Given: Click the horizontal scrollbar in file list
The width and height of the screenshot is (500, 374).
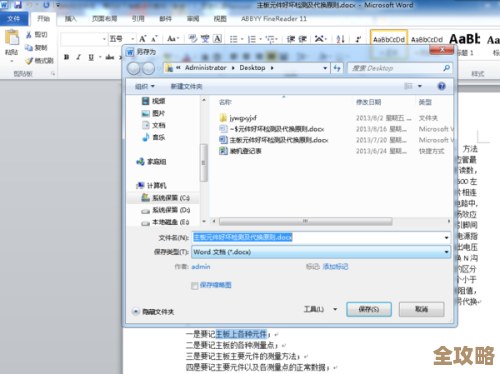Looking at the screenshot, I should (305, 221).
